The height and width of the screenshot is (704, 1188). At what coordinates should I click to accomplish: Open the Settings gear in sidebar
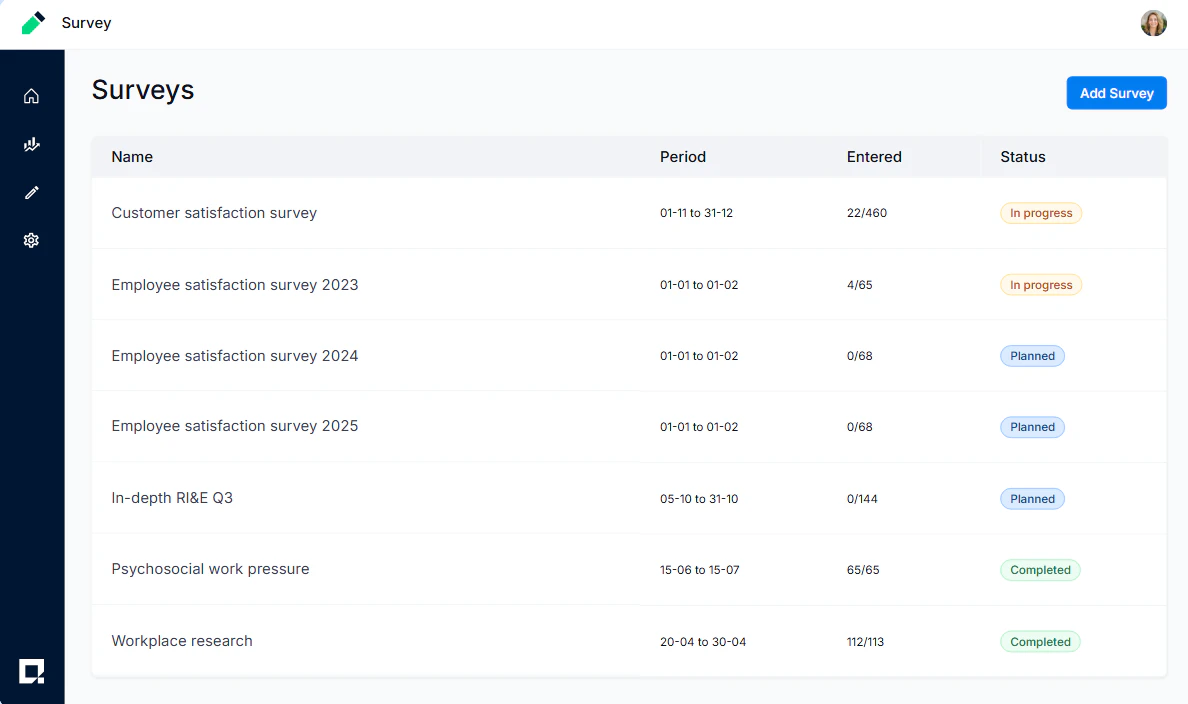[x=31, y=240]
